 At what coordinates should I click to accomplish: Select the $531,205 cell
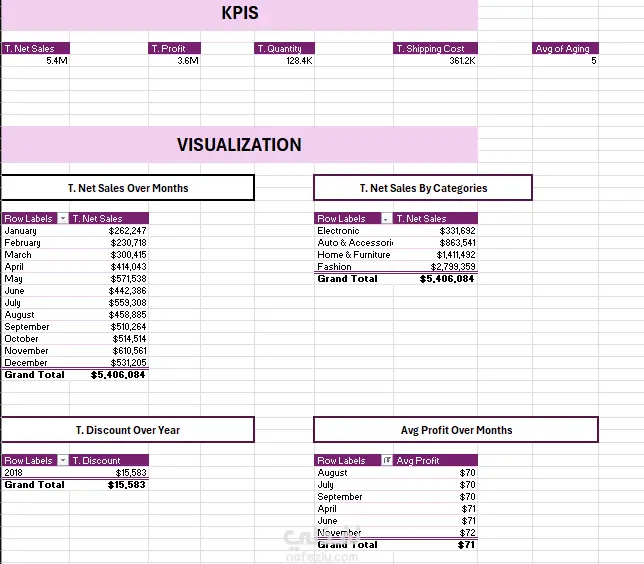click(x=109, y=362)
